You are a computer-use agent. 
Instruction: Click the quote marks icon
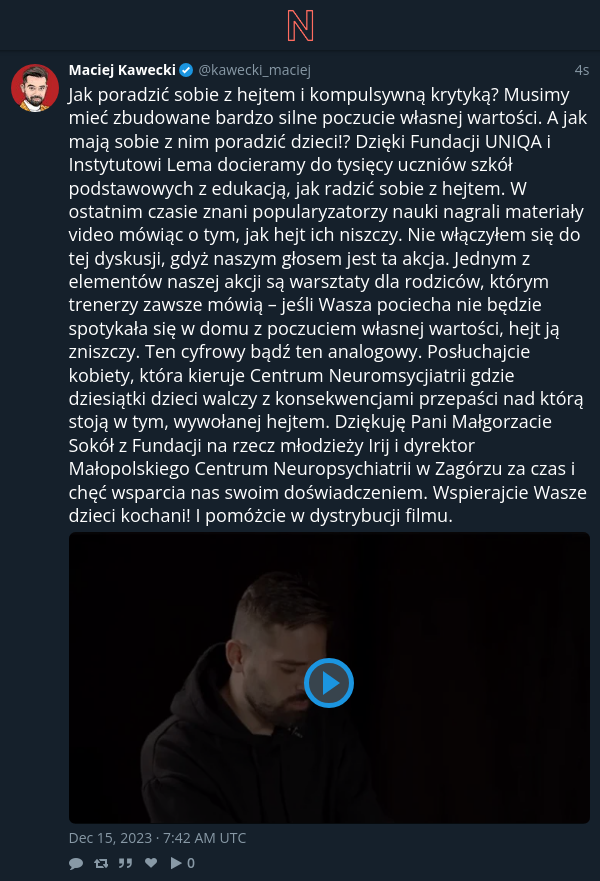pos(126,863)
